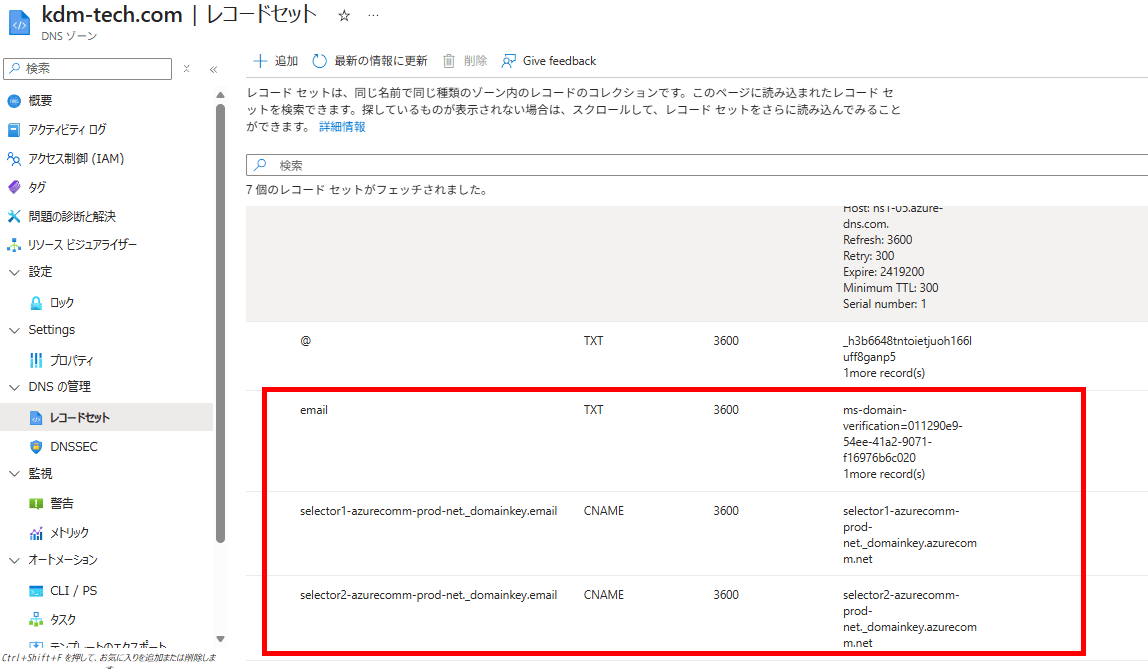
Task: Open the 詳細情報 link
Action: pos(342,127)
